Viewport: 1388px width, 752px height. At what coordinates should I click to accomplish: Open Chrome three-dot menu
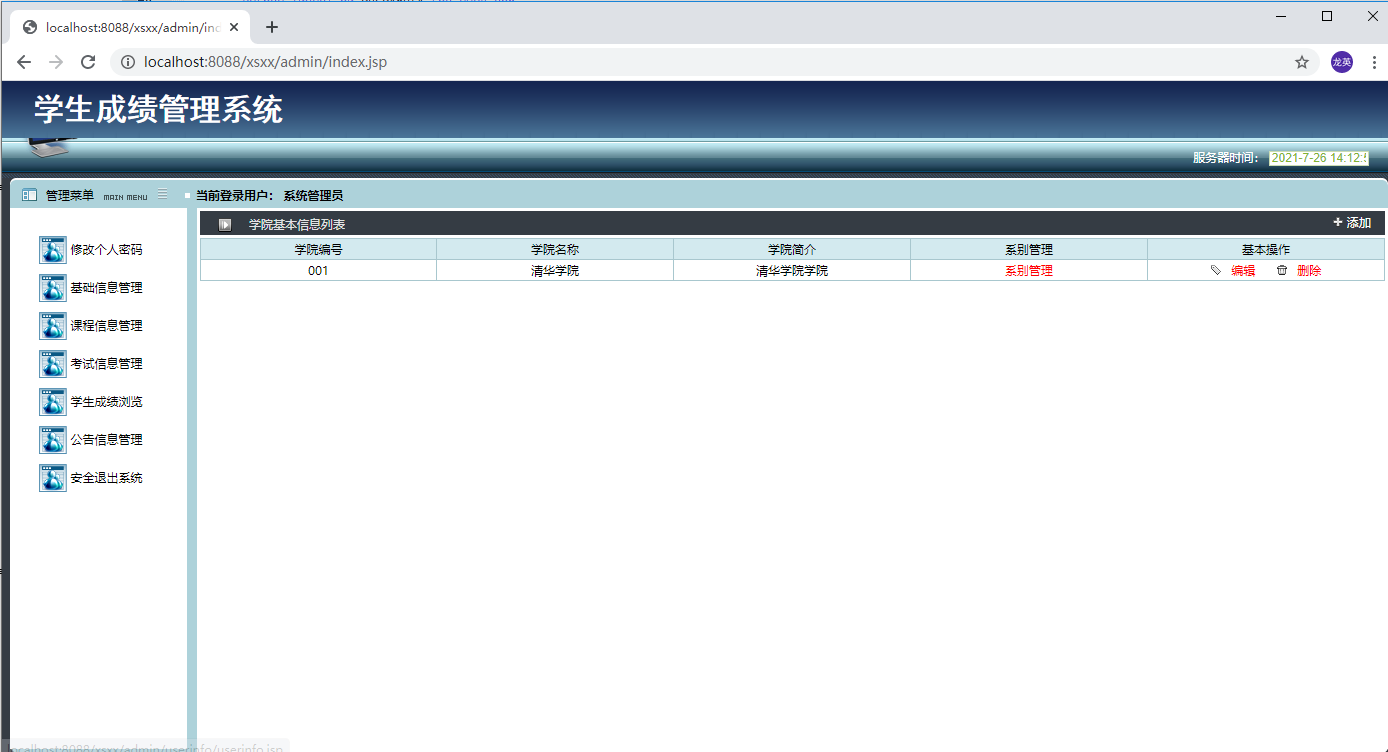pyautogui.click(x=1374, y=62)
